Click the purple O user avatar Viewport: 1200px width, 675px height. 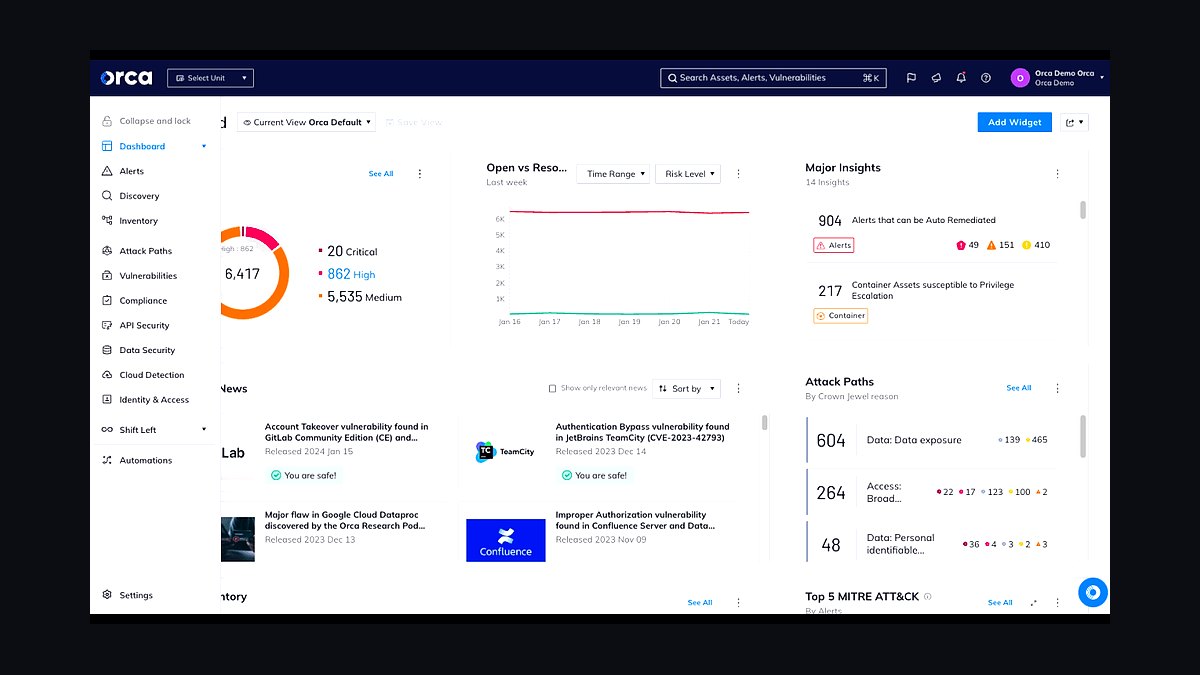[x=1020, y=78]
